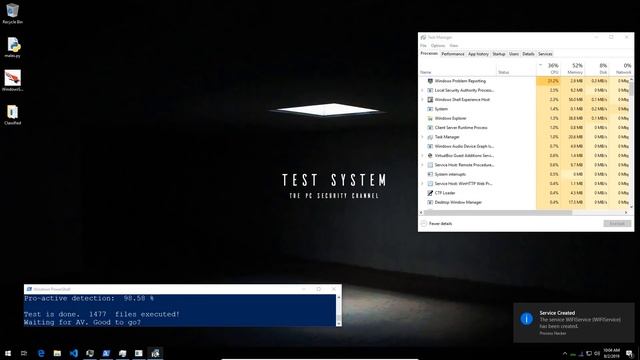640x360 pixels.
Task: Switch to the Performance tab
Action: 453,54
